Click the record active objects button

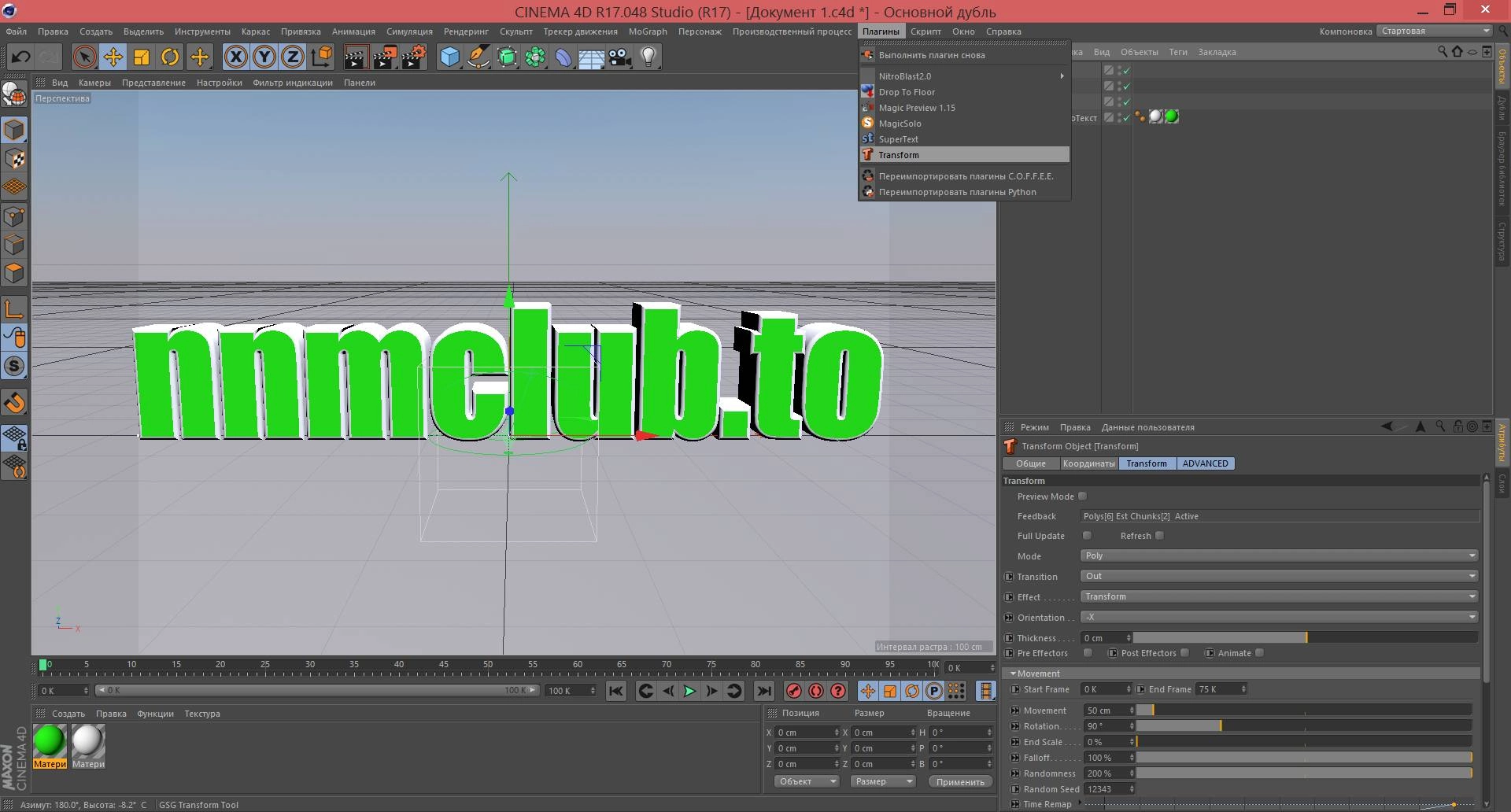tap(793, 691)
